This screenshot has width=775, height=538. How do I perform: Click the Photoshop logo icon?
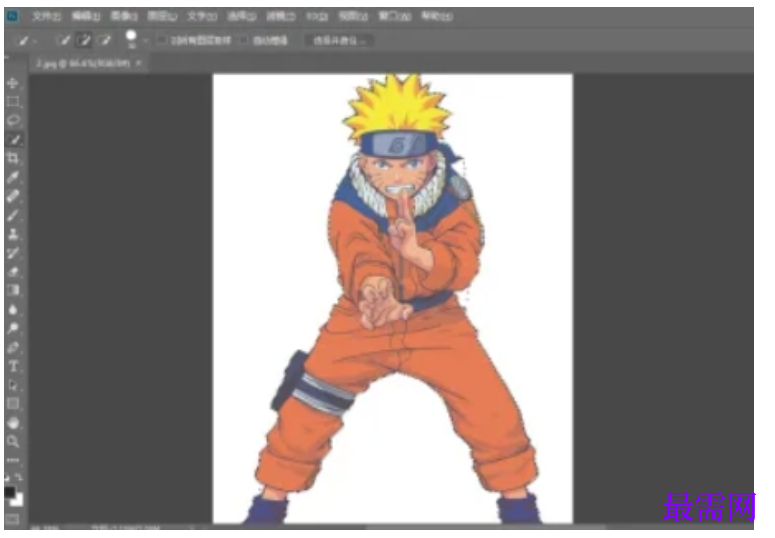pos(11,16)
